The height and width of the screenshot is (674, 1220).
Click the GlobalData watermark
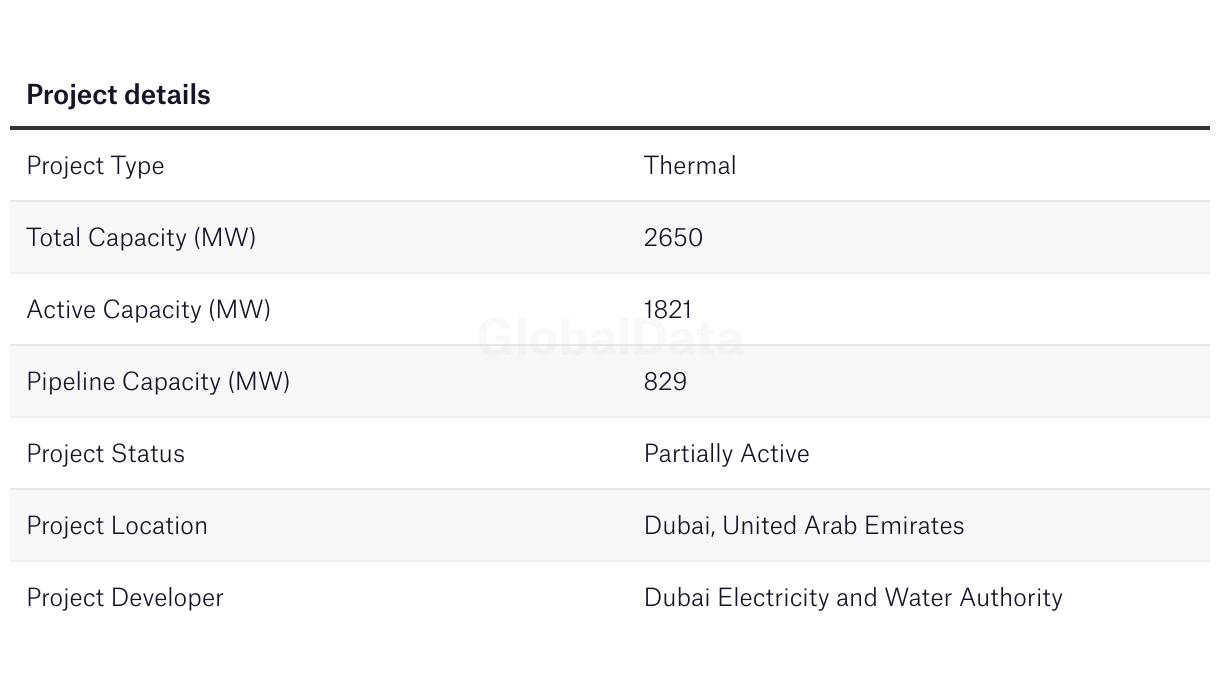610,338
